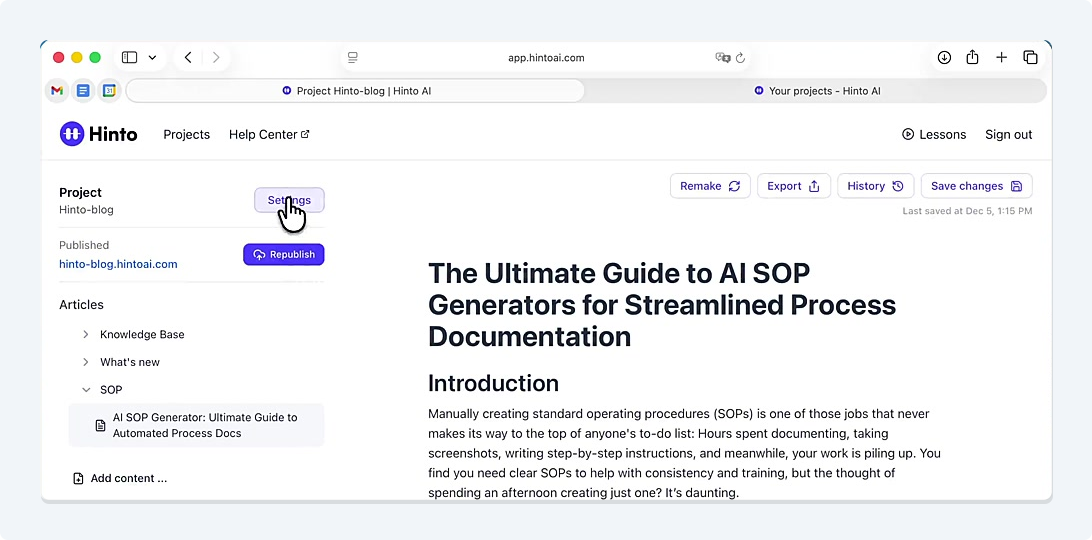
Task: Click the Safari sidebar toggle icon
Action: tap(130, 58)
